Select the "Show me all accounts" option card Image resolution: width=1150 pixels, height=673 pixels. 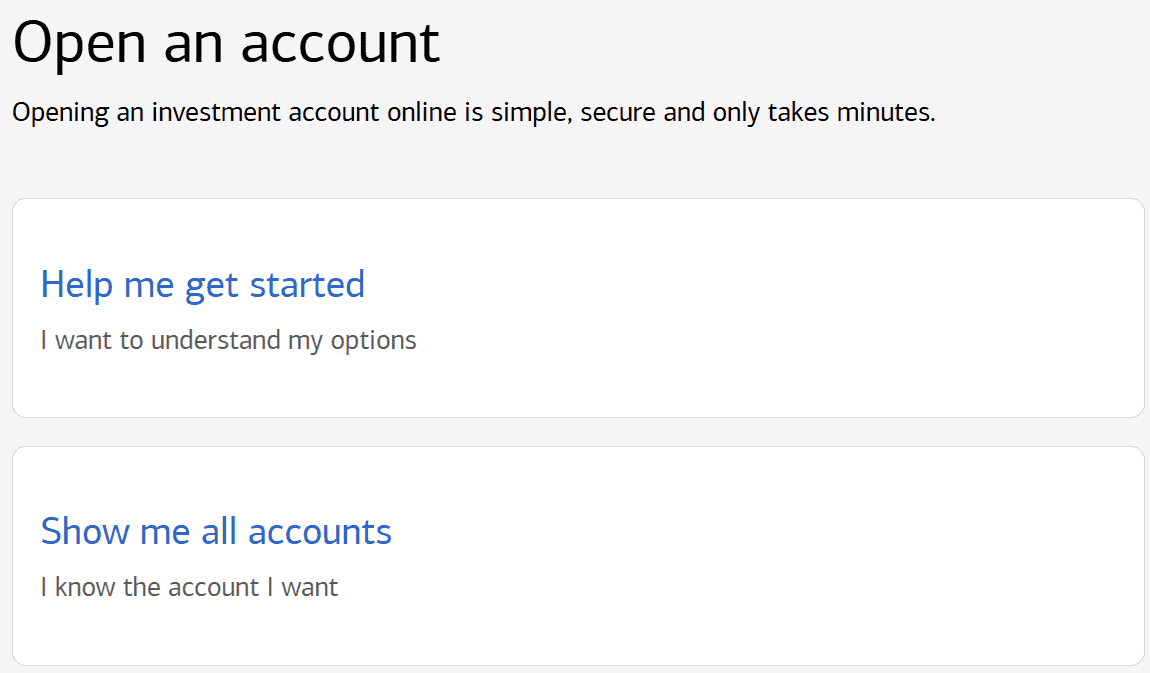click(575, 555)
